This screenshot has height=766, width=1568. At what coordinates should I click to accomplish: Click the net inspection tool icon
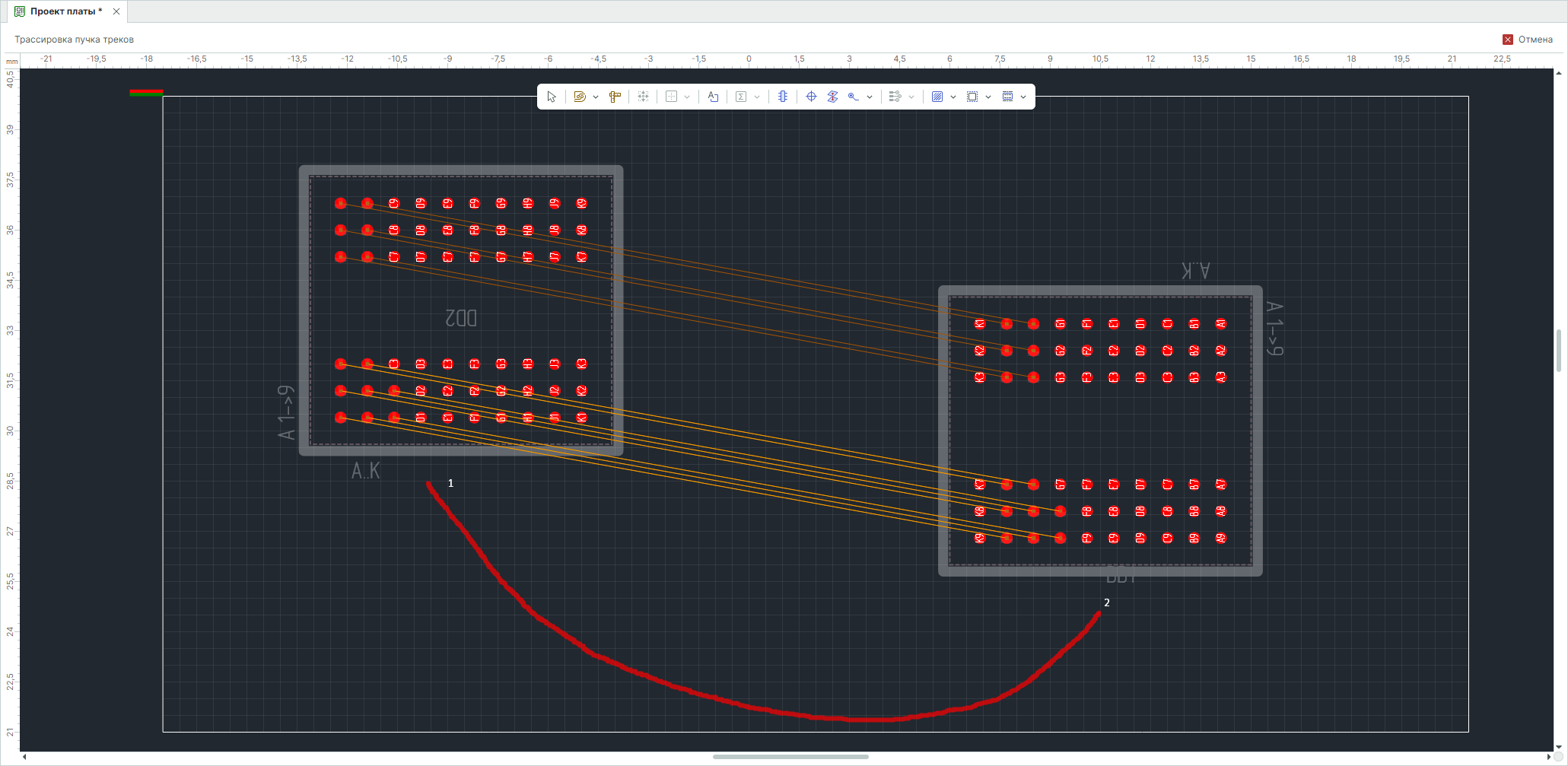[x=854, y=97]
